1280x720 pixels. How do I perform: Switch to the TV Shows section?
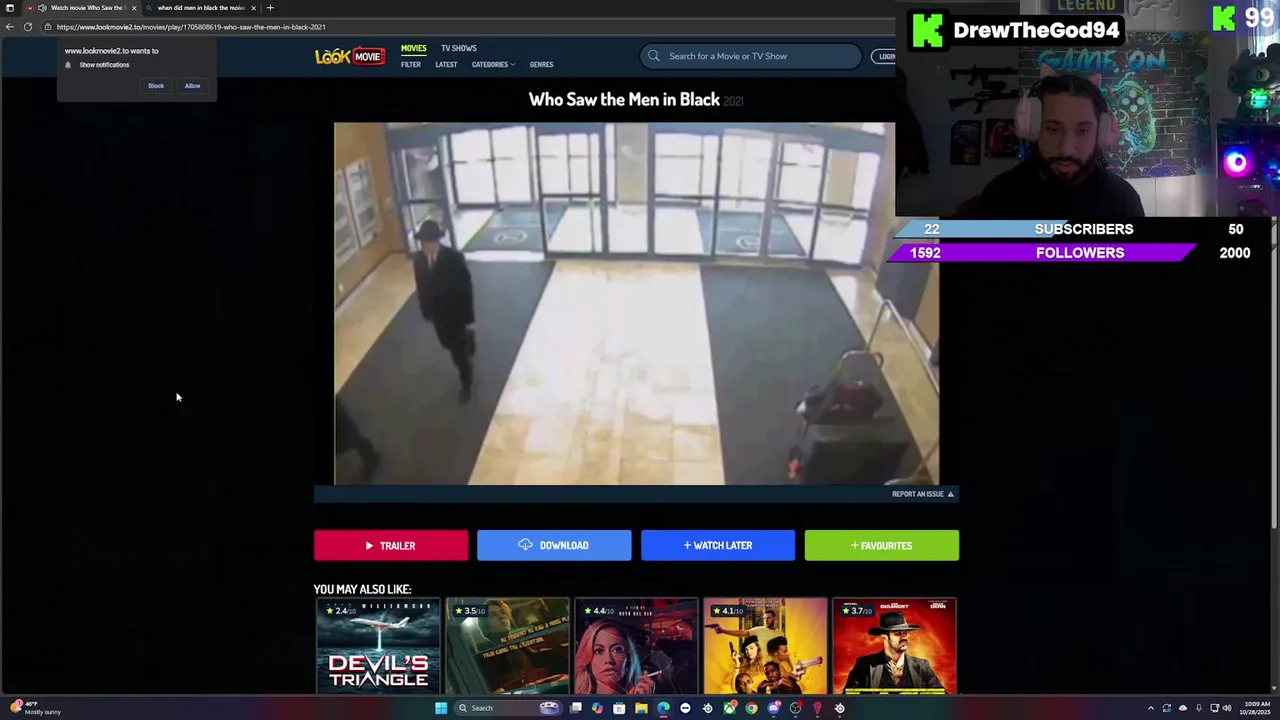point(459,48)
